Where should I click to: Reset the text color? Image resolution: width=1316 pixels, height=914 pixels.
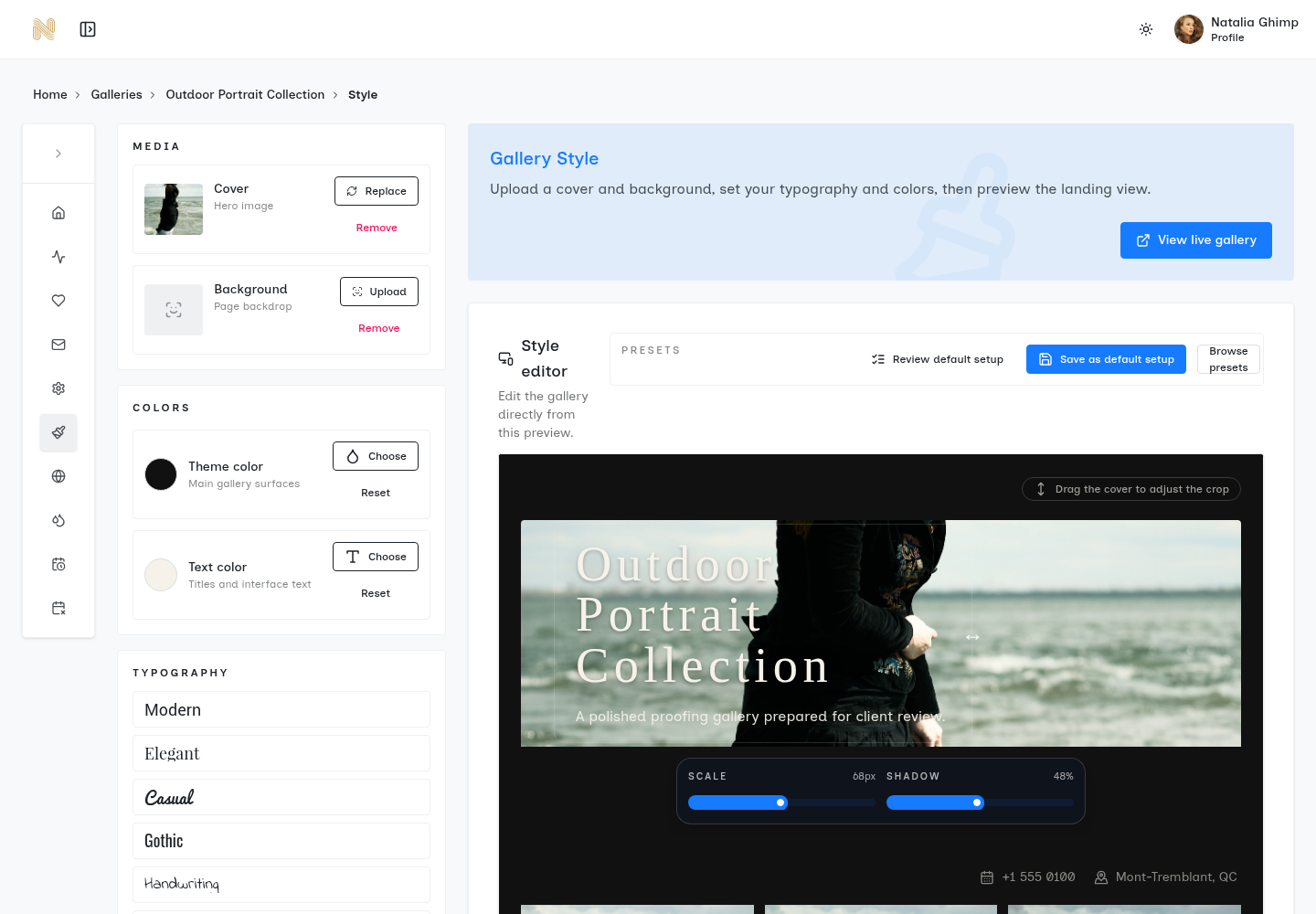tap(376, 593)
